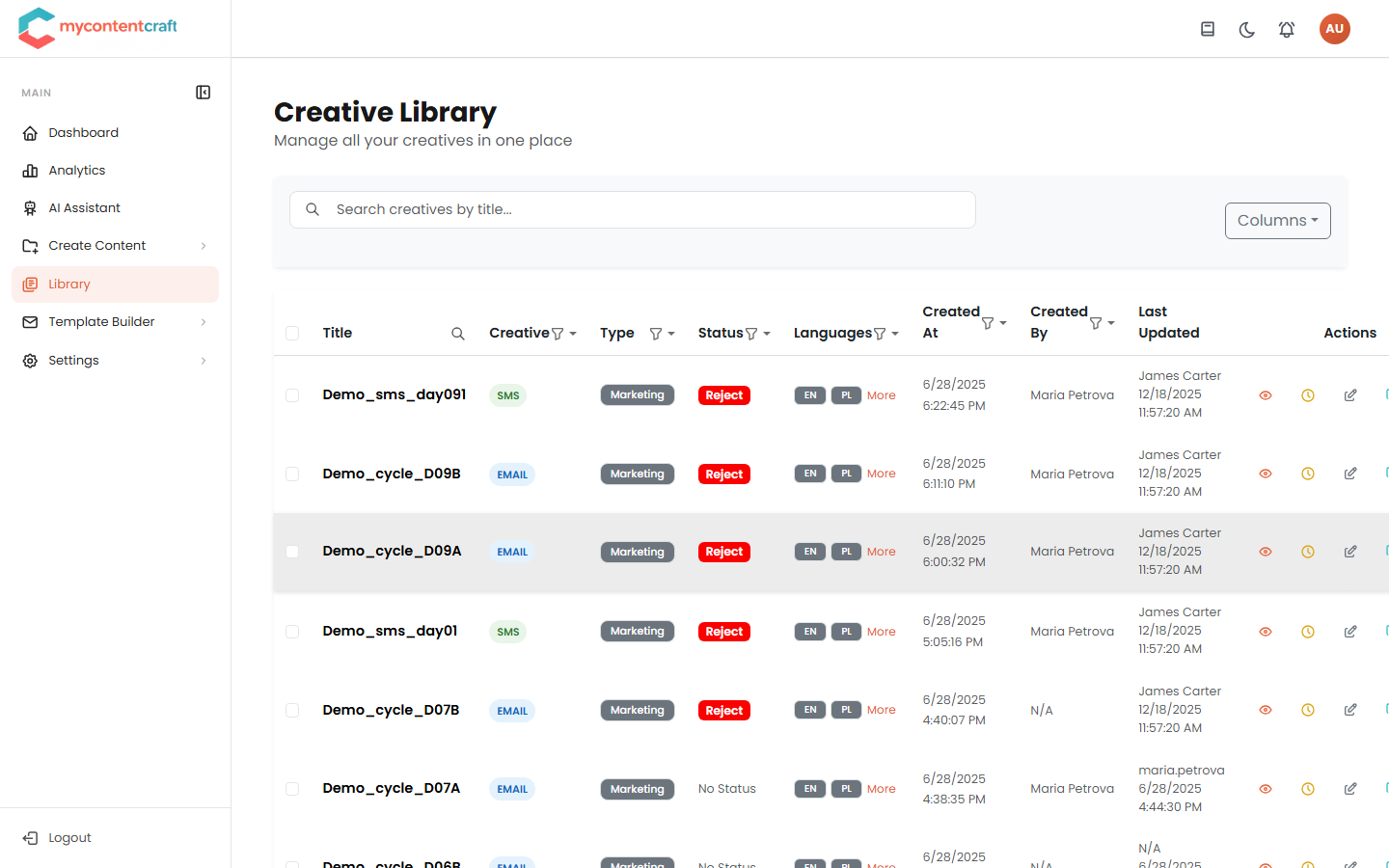
Task: View Demo_cycle_D07A with eye icon
Action: tap(1266, 789)
